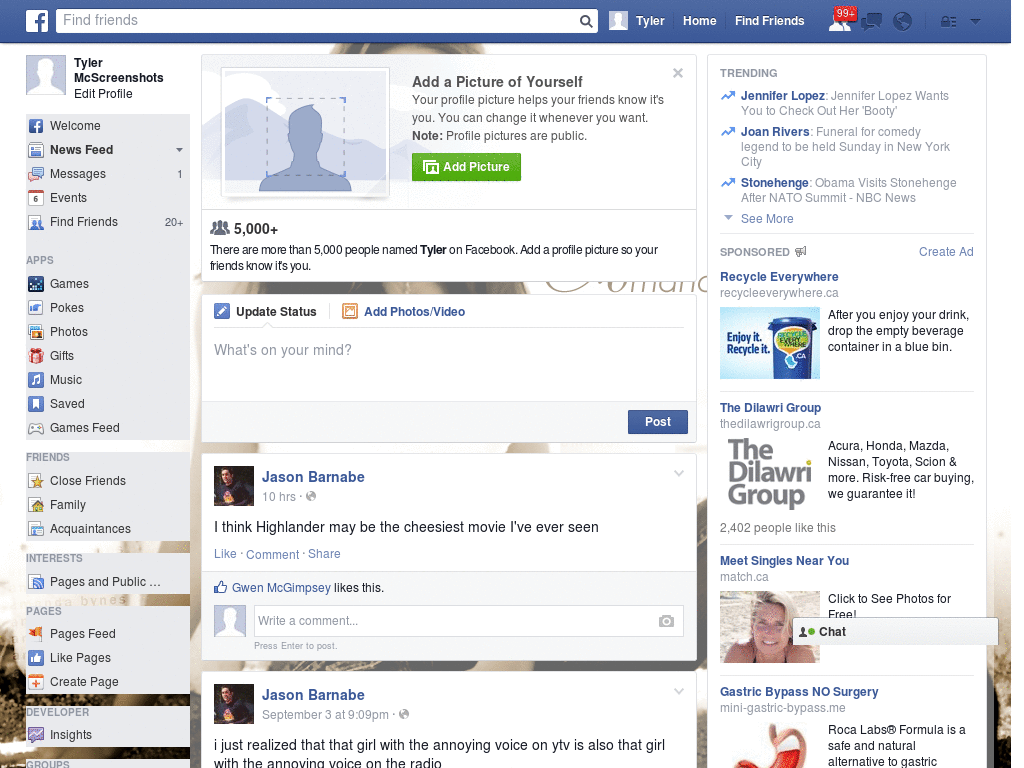Click Edit Profile link

tap(103, 94)
